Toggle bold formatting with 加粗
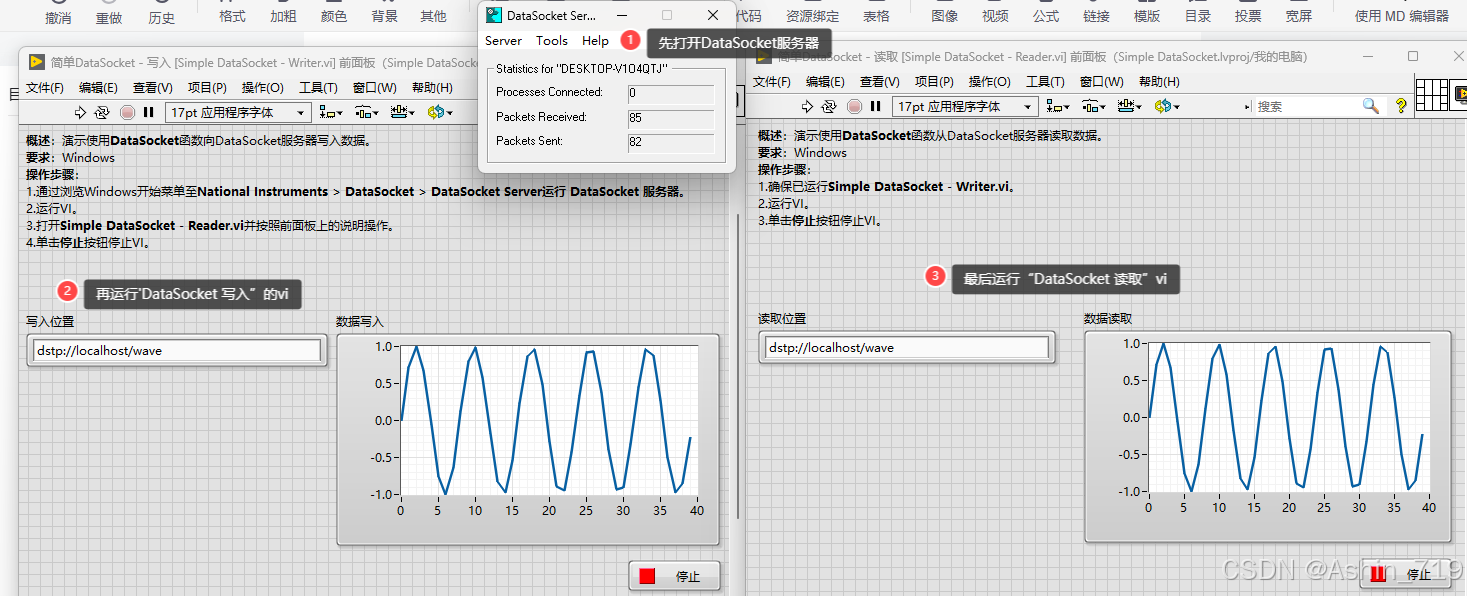Viewport: 1467px width, 596px height. (281, 14)
